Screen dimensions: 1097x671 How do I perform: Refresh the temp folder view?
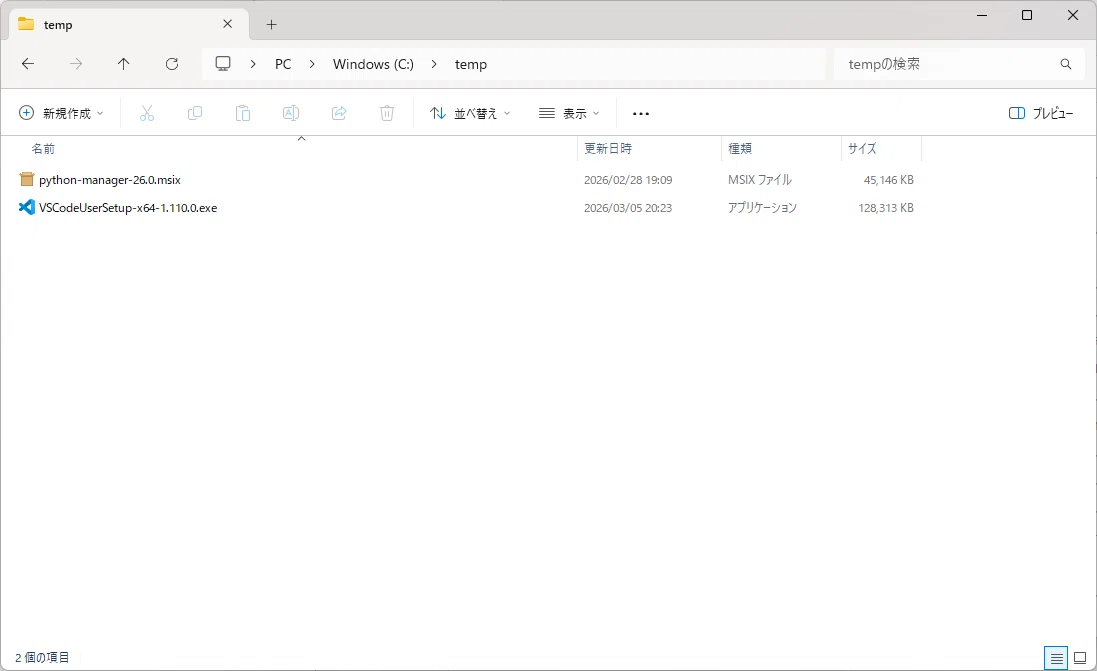171,64
